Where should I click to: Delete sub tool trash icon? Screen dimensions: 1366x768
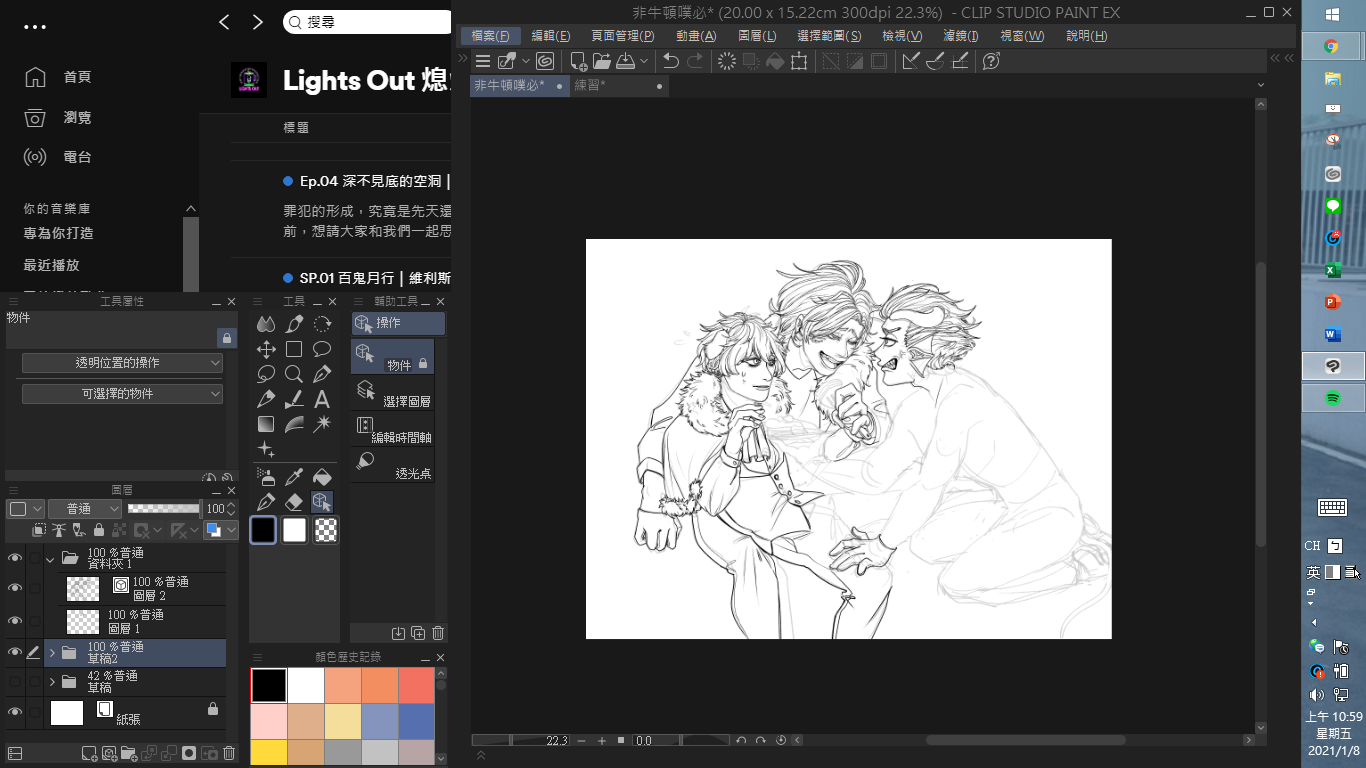coord(438,633)
